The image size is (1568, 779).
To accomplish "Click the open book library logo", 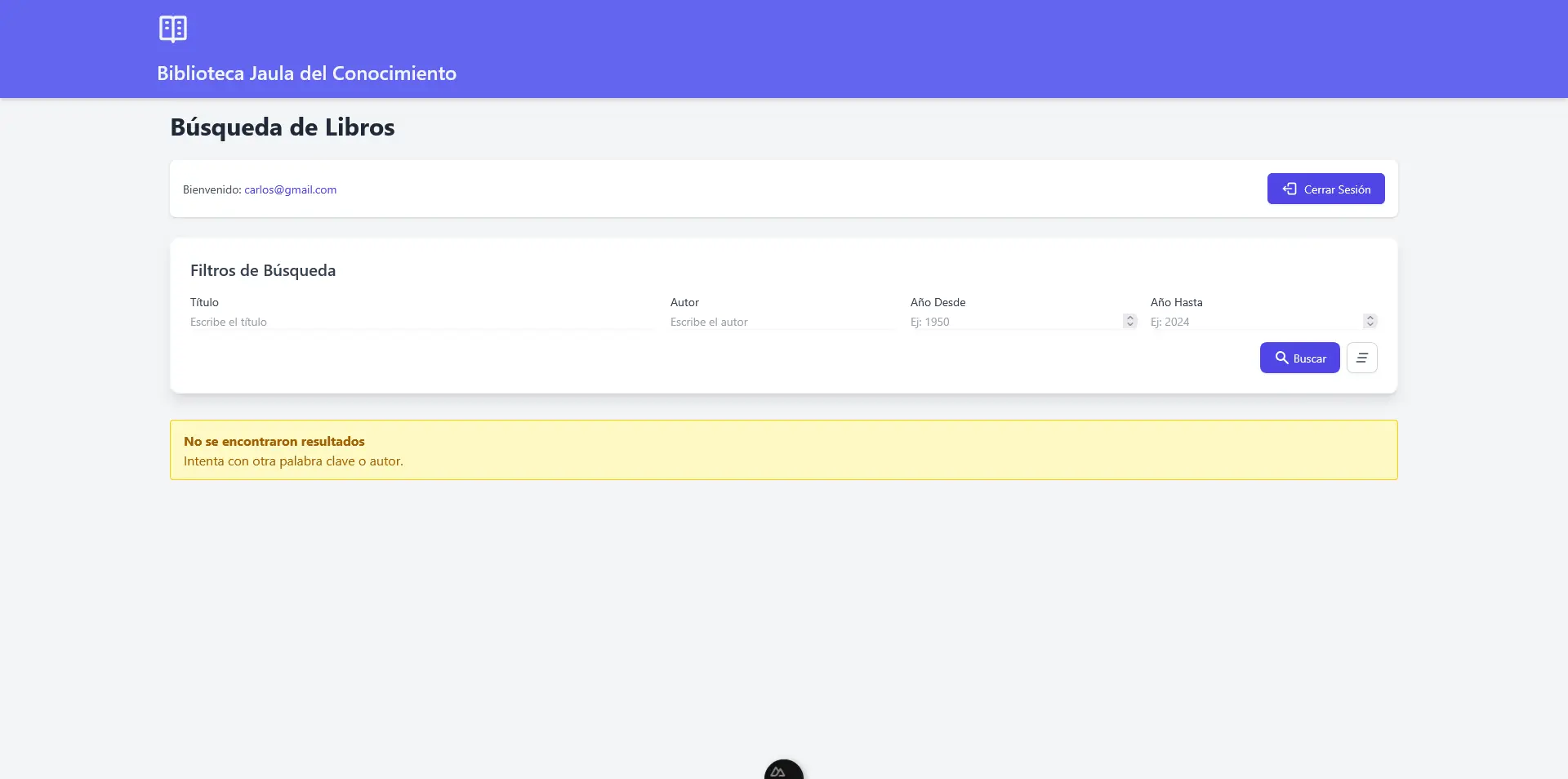I will [173, 29].
